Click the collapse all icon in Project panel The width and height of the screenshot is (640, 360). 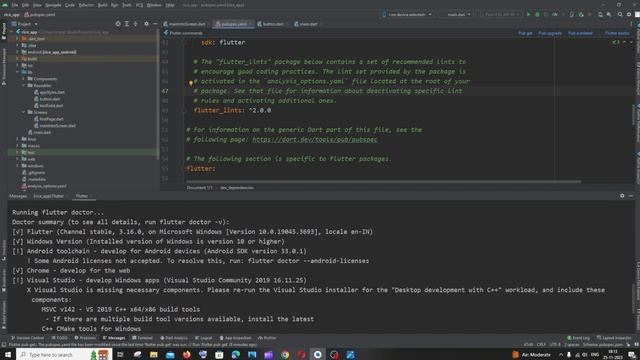tap(136, 24)
